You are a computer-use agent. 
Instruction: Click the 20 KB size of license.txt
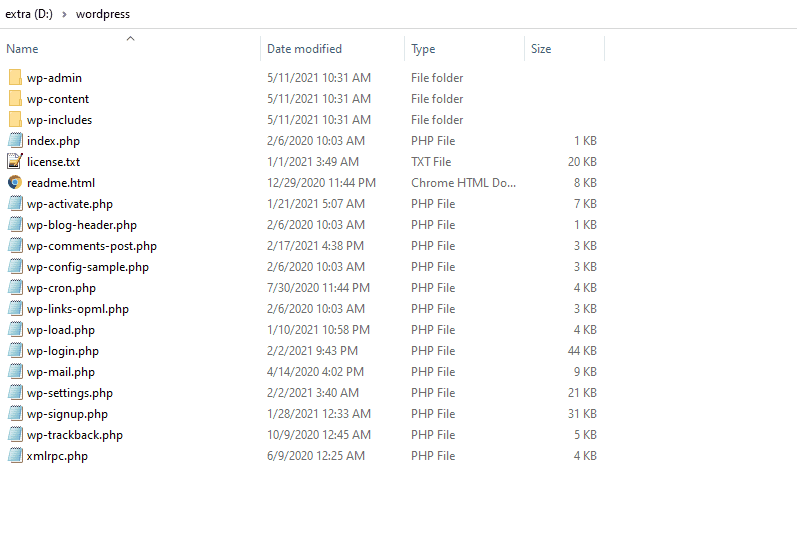click(582, 162)
